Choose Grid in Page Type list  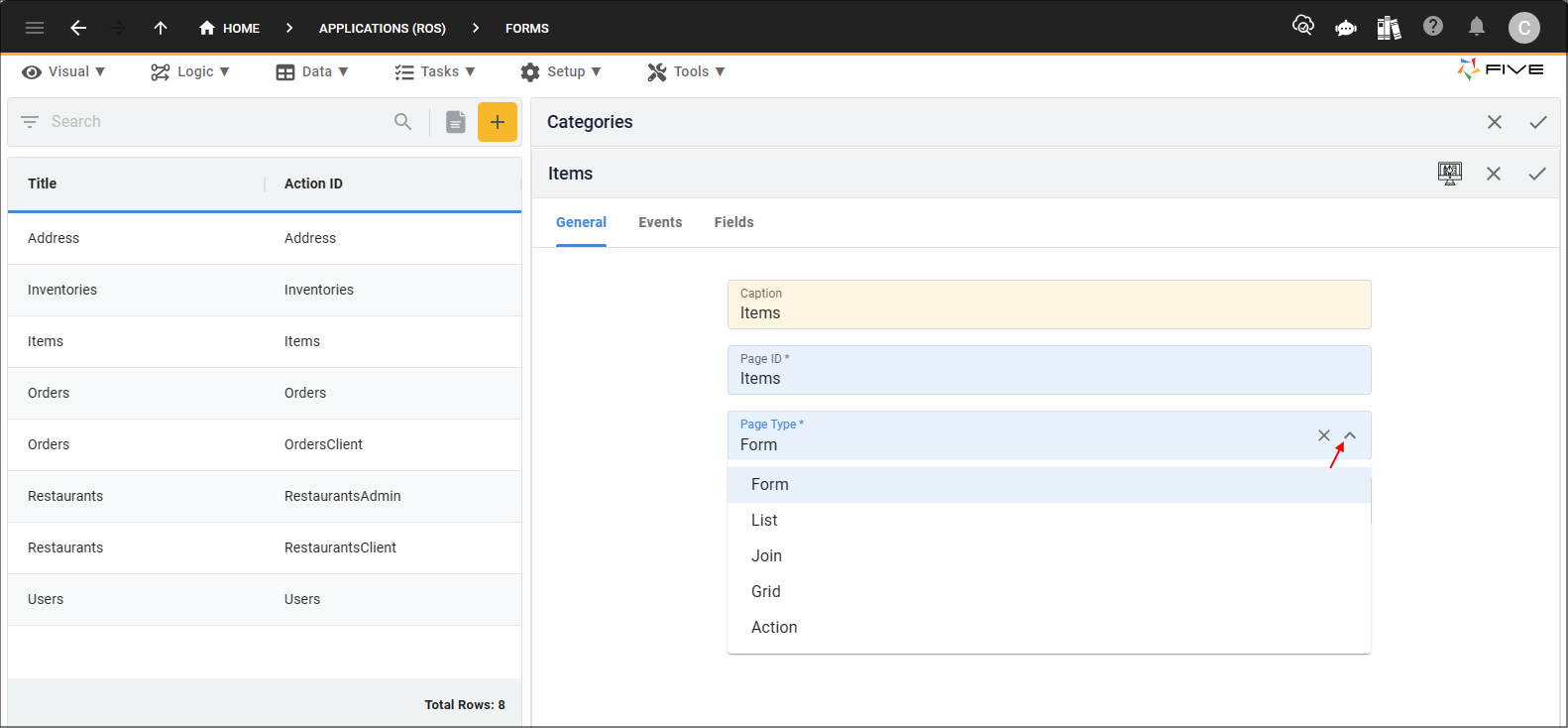(x=1049, y=592)
